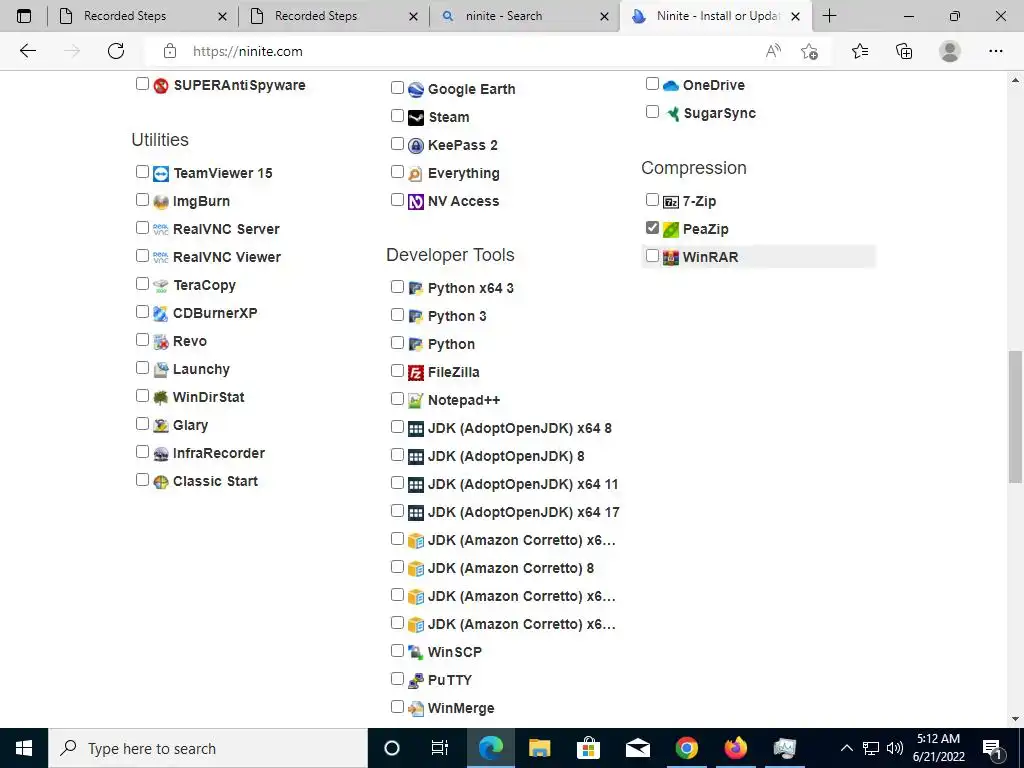Switch to the first Recorded Steps tab
This screenshot has height=768, width=1024.
(143, 16)
